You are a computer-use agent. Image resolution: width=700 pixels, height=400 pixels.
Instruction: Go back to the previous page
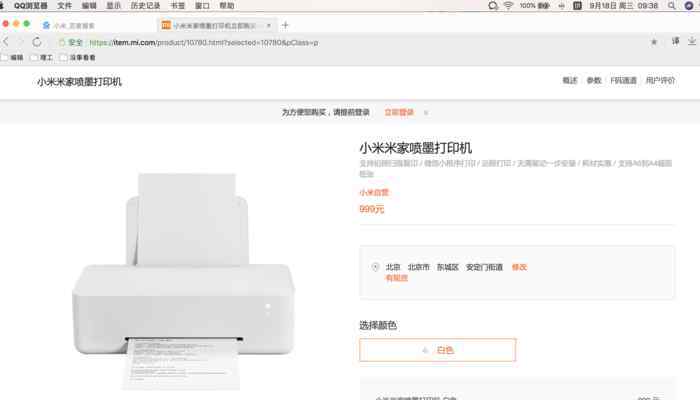(6, 42)
